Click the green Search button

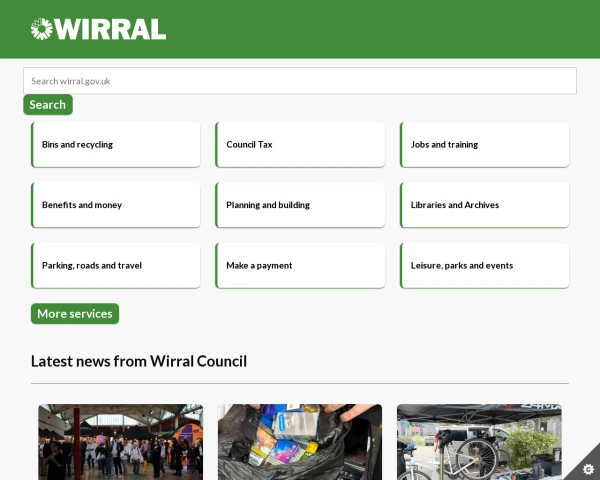pyautogui.click(x=48, y=104)
